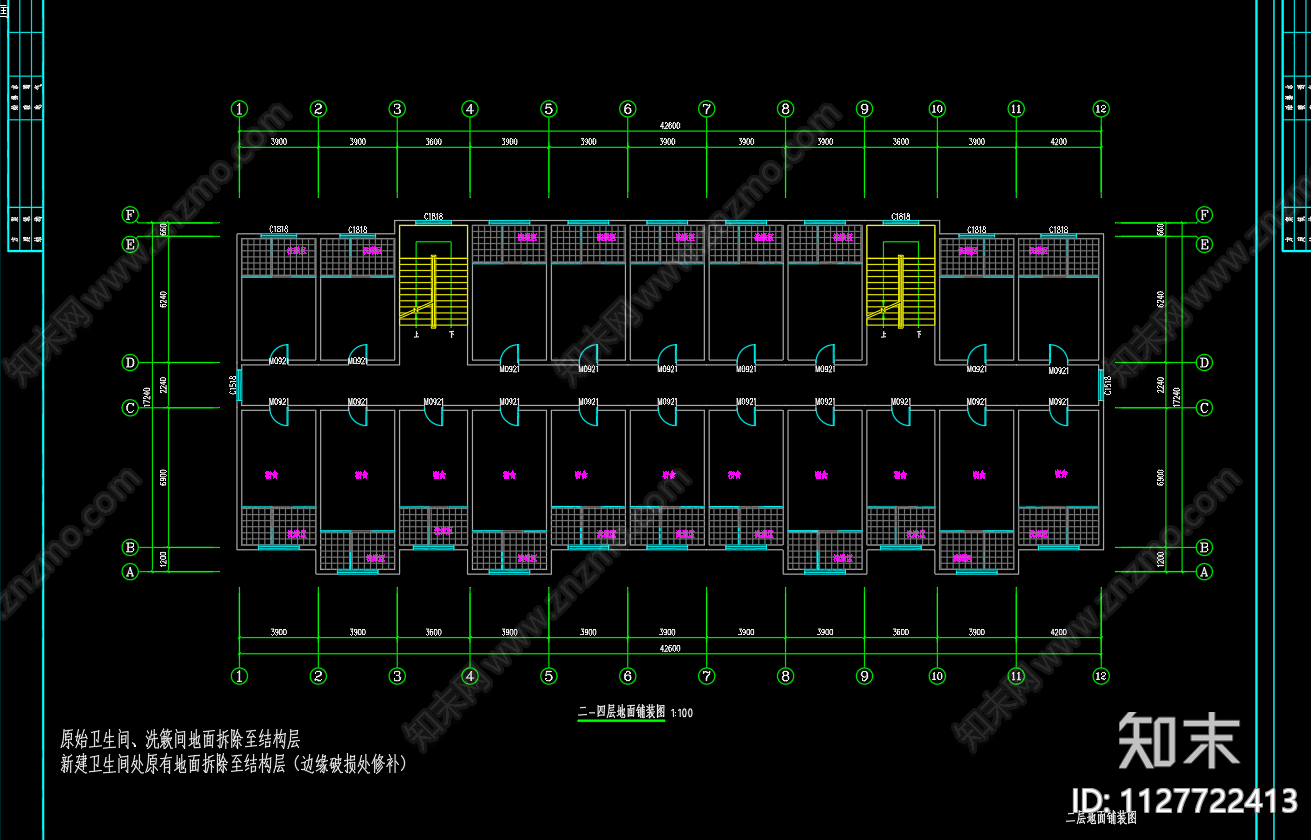Click axis bubble A on the right side
The image size is (1311, 840).
tap(1204, 572)
